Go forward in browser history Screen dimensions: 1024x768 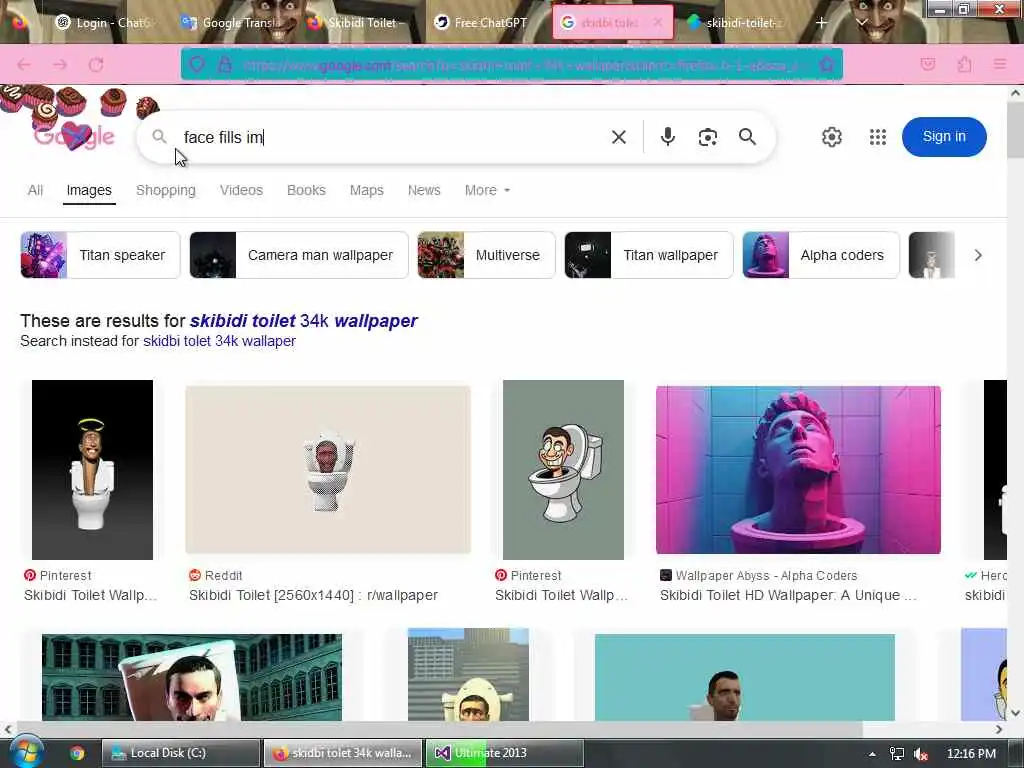coord(60,64)
